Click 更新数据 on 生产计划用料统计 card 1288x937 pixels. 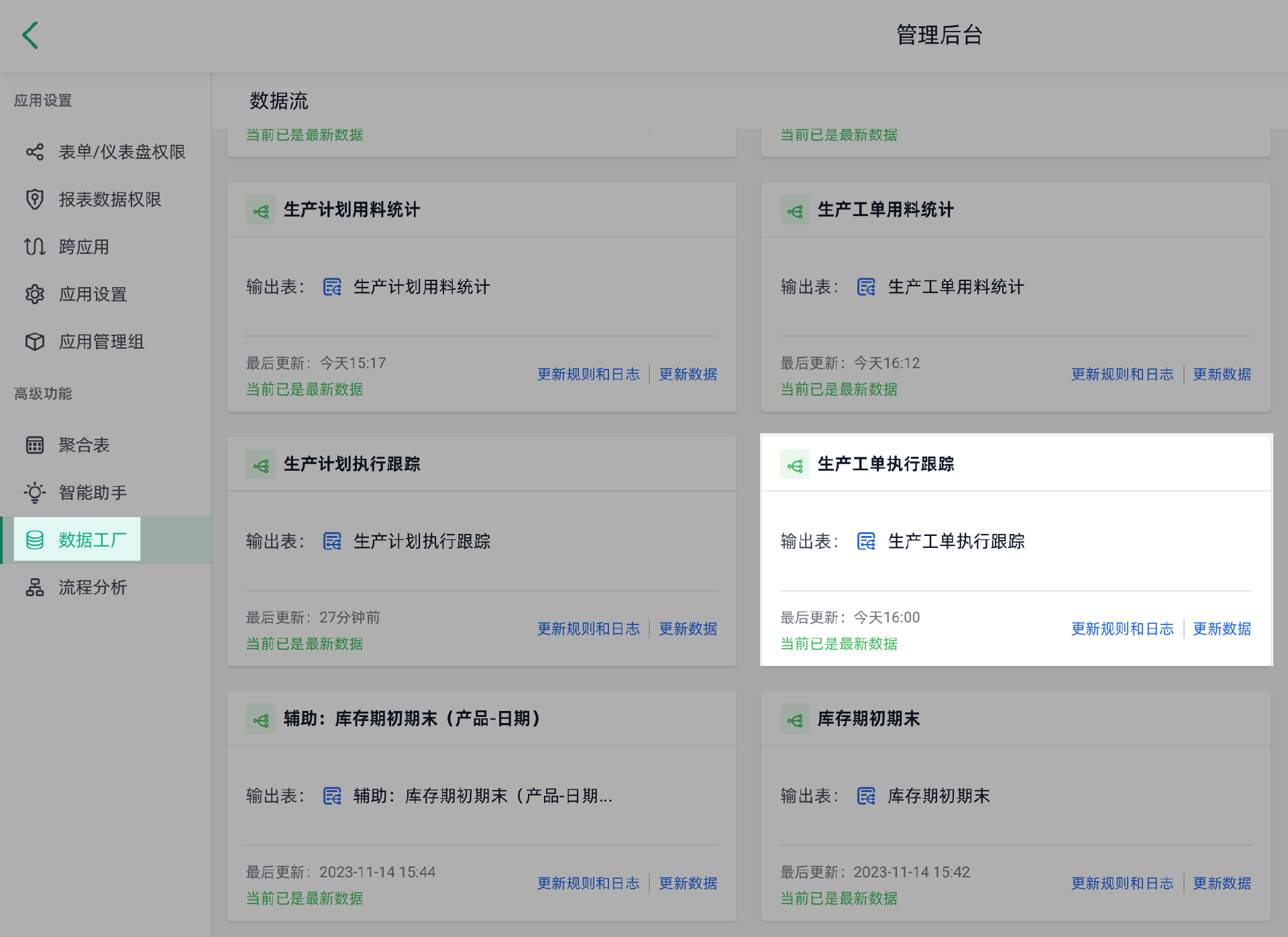click(688, 374)
